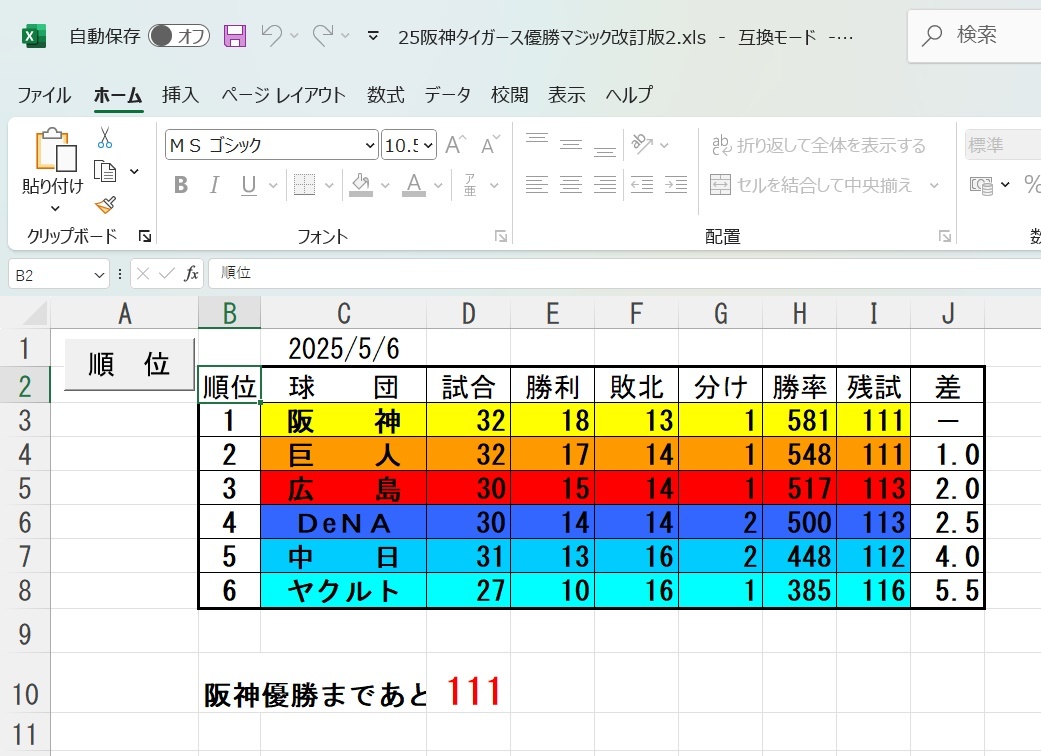Click the accounting number format icon
This screenshot has width=1041, height=756.
pyautogui.click(x=981, y=185)
